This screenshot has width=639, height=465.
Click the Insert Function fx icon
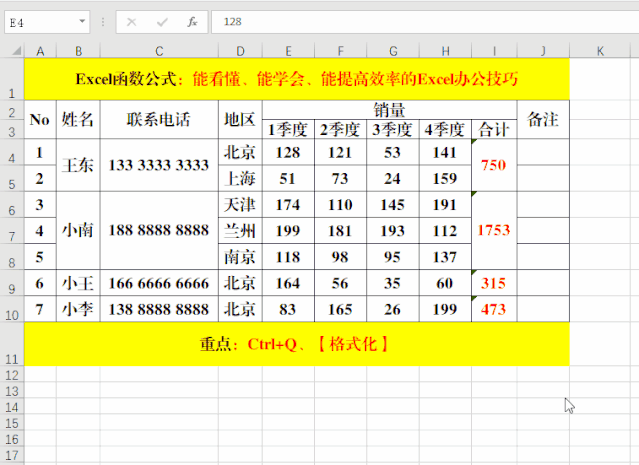click(192, 21)
